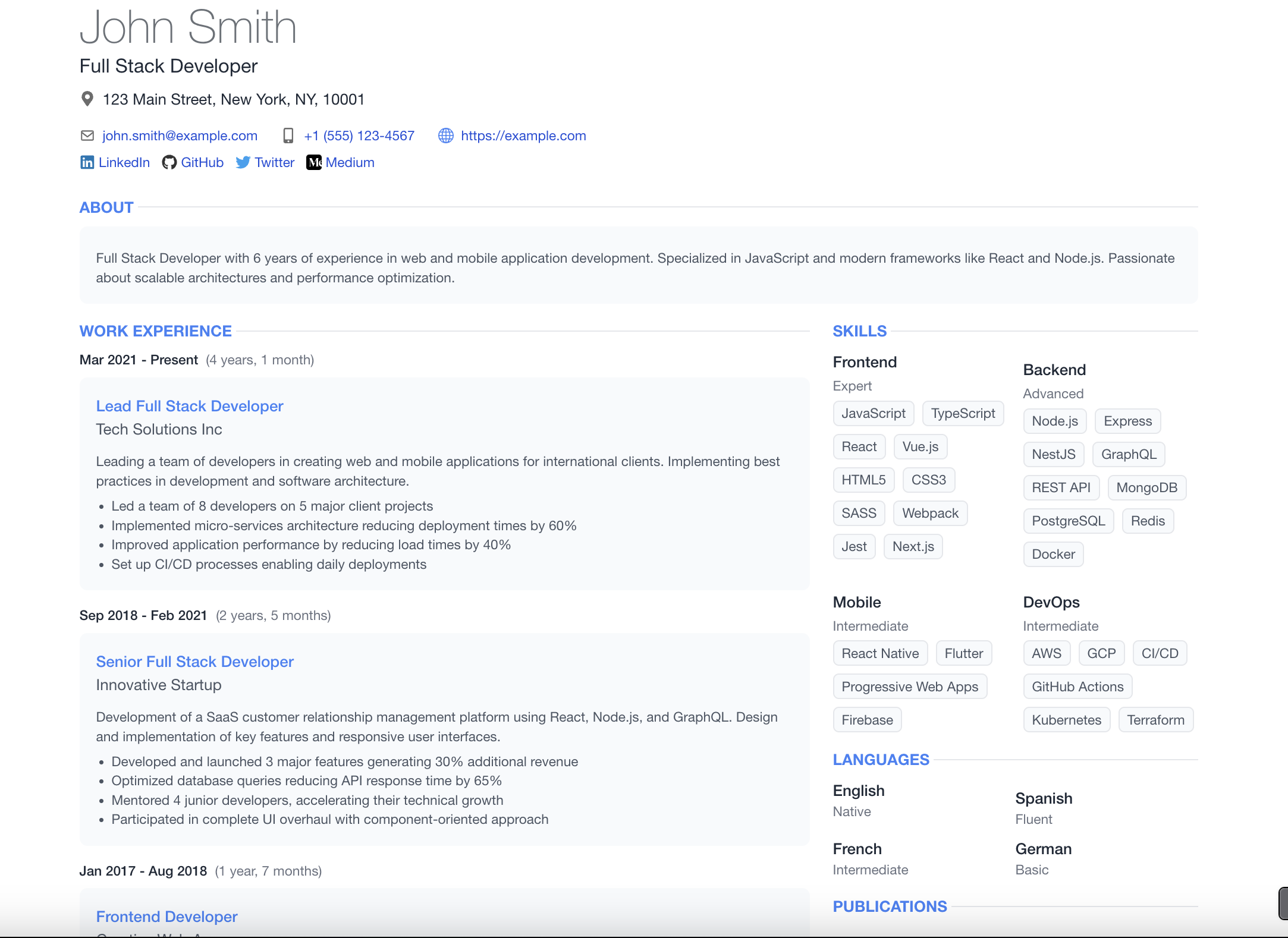Screen dimensions: 1288x938
Task: Open the https://example.com website link
Action: pyautogui.click(x=523, y=136)
